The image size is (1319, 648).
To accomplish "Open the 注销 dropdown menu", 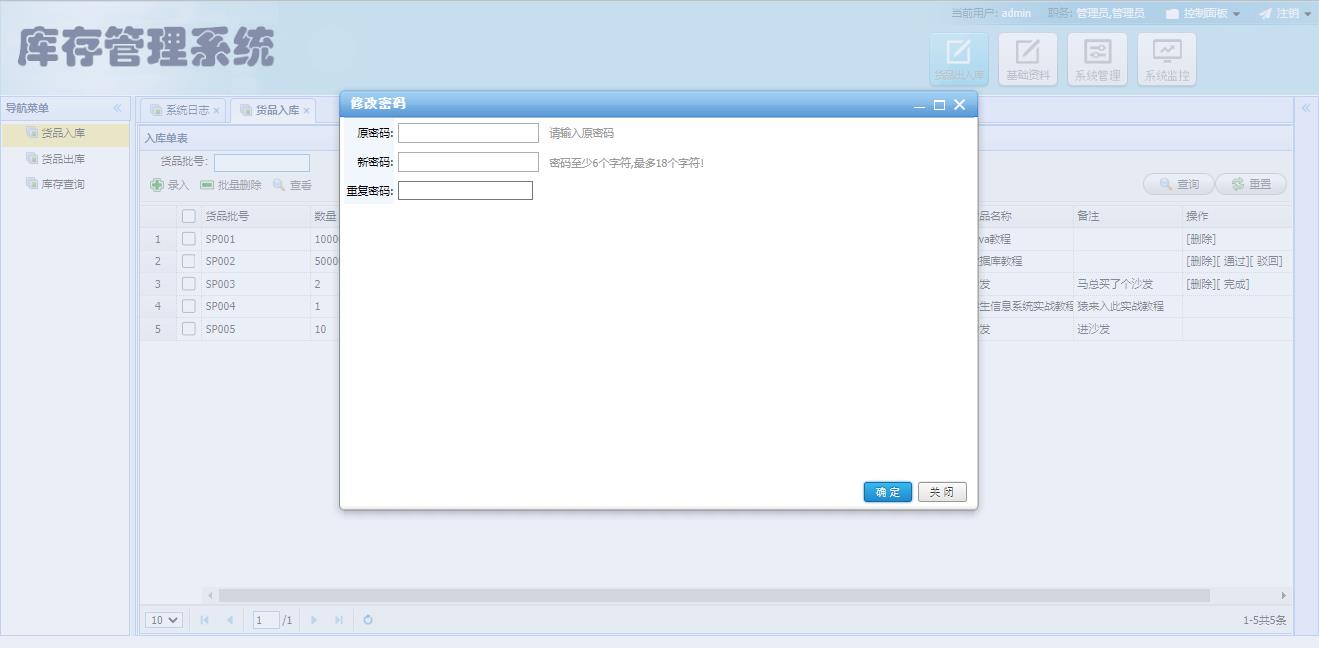I will click(x=1285, y=13).
